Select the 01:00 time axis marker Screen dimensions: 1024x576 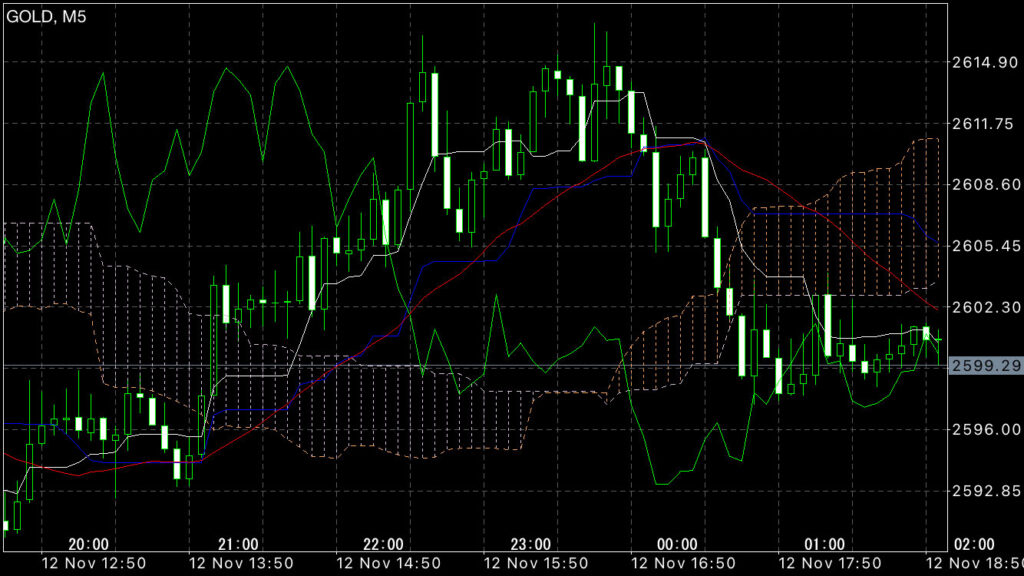825,544
